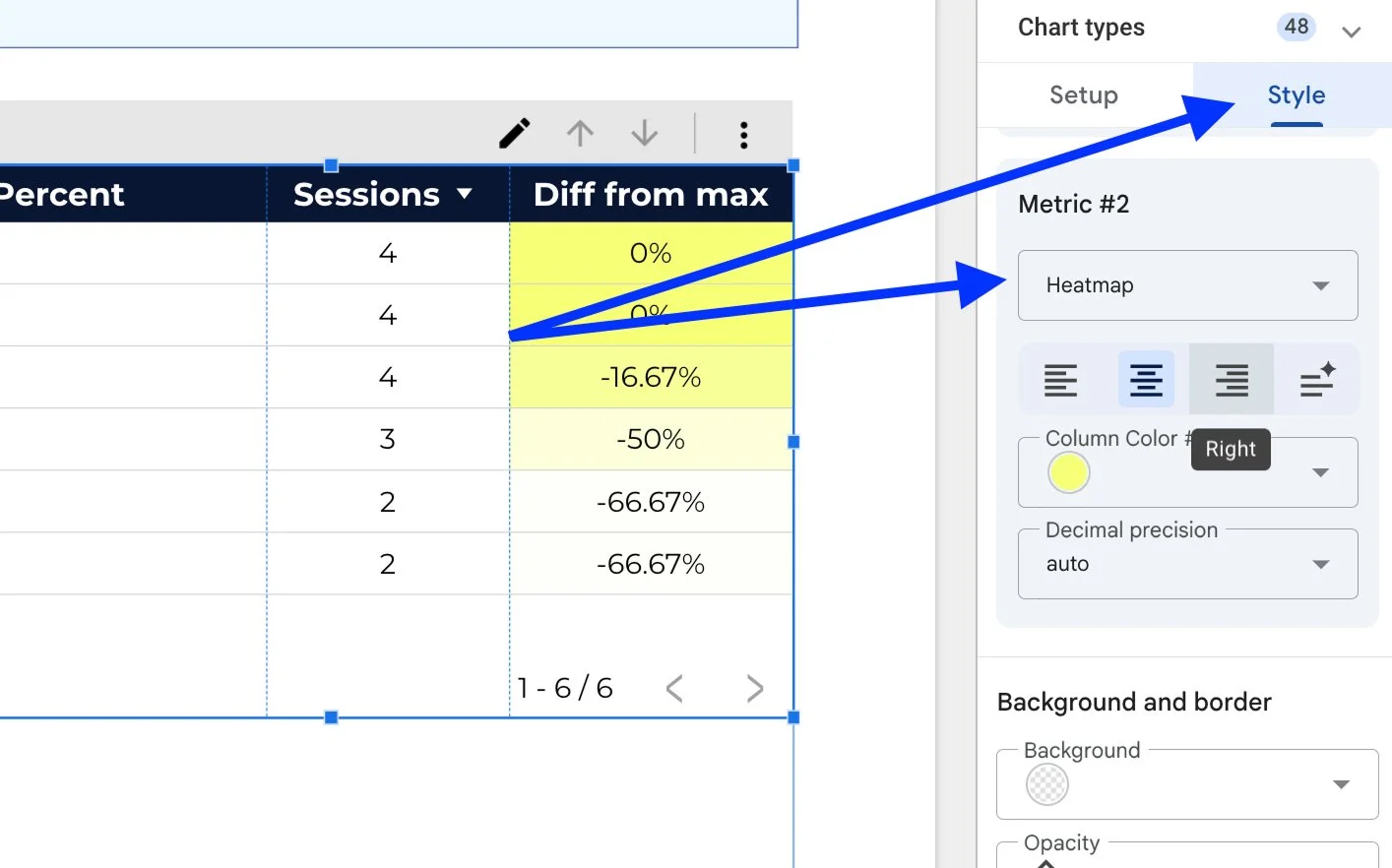The width and height of the screenshot is (1392, 868).
Task: Click the Sessions cell showing 3
Action: coord(388,439)
